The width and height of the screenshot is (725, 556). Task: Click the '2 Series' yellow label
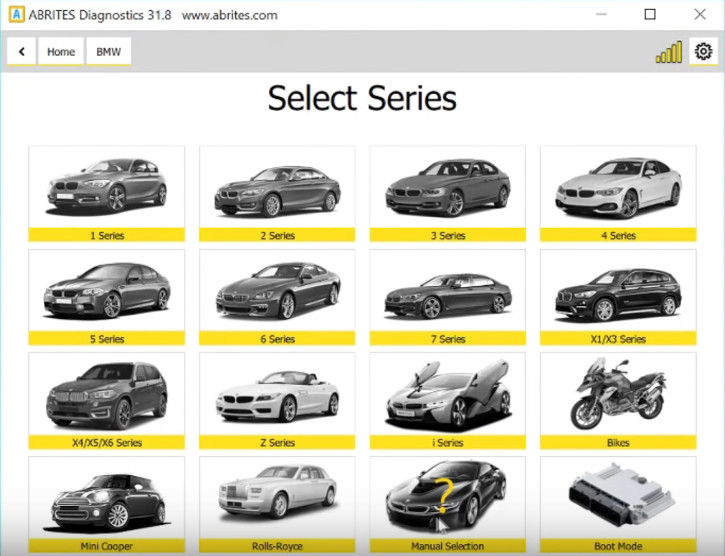point(277,235)
